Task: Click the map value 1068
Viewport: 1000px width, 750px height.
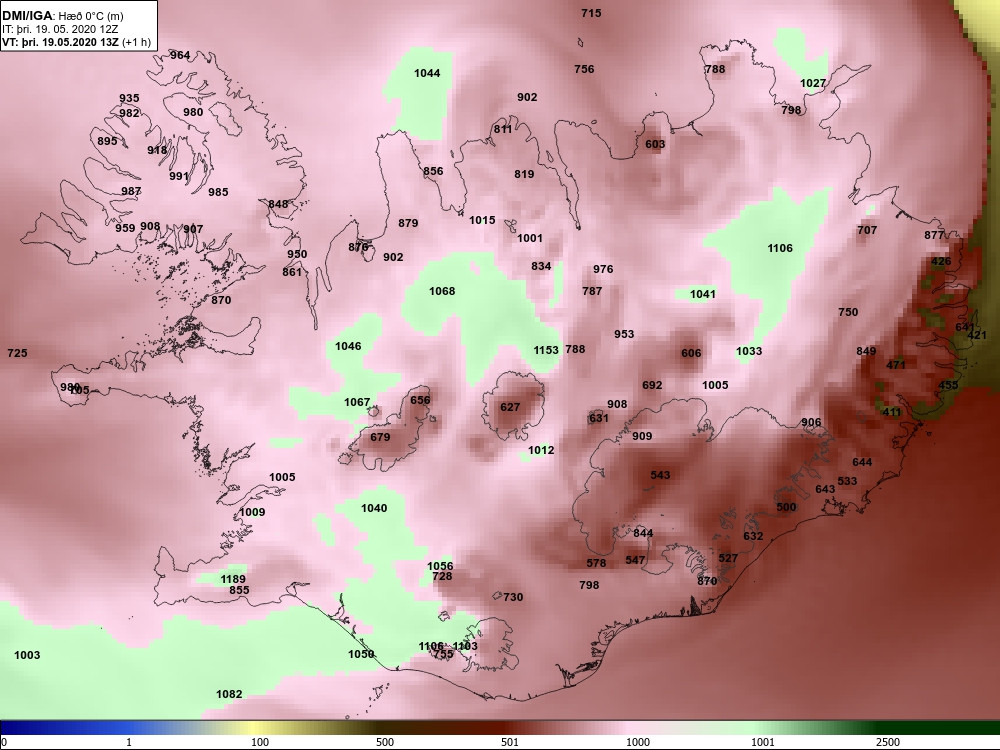Action: 442,291
